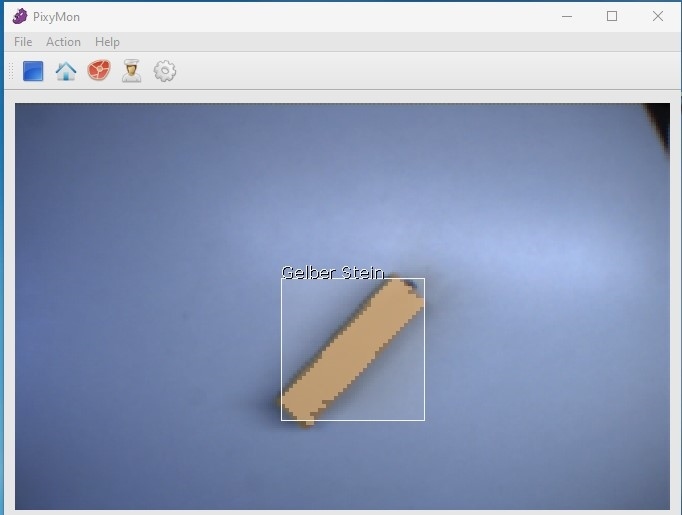
Task: Show raw video with the meat icon
Action: point(99,70)
